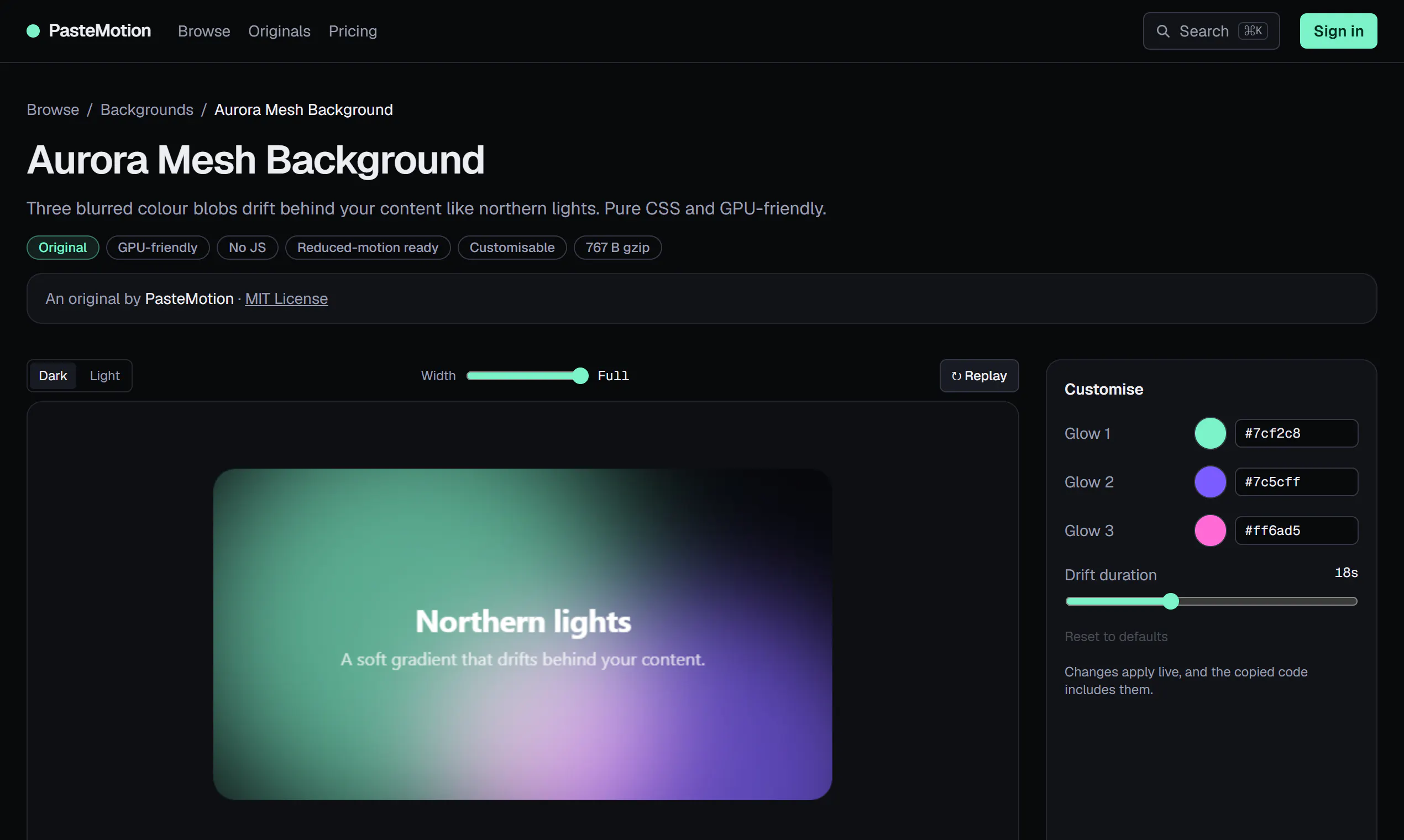Click the Full width label
This screenshot has width=1404, height=840.
[613, 376]
